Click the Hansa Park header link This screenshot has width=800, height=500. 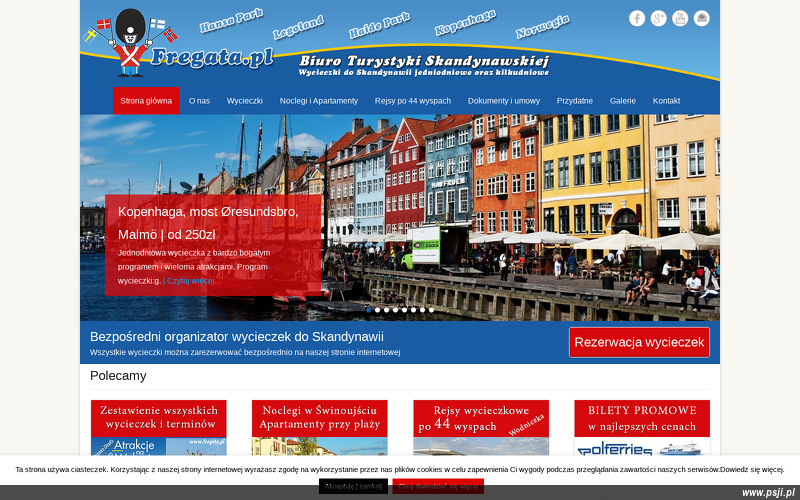click(231, 20)
